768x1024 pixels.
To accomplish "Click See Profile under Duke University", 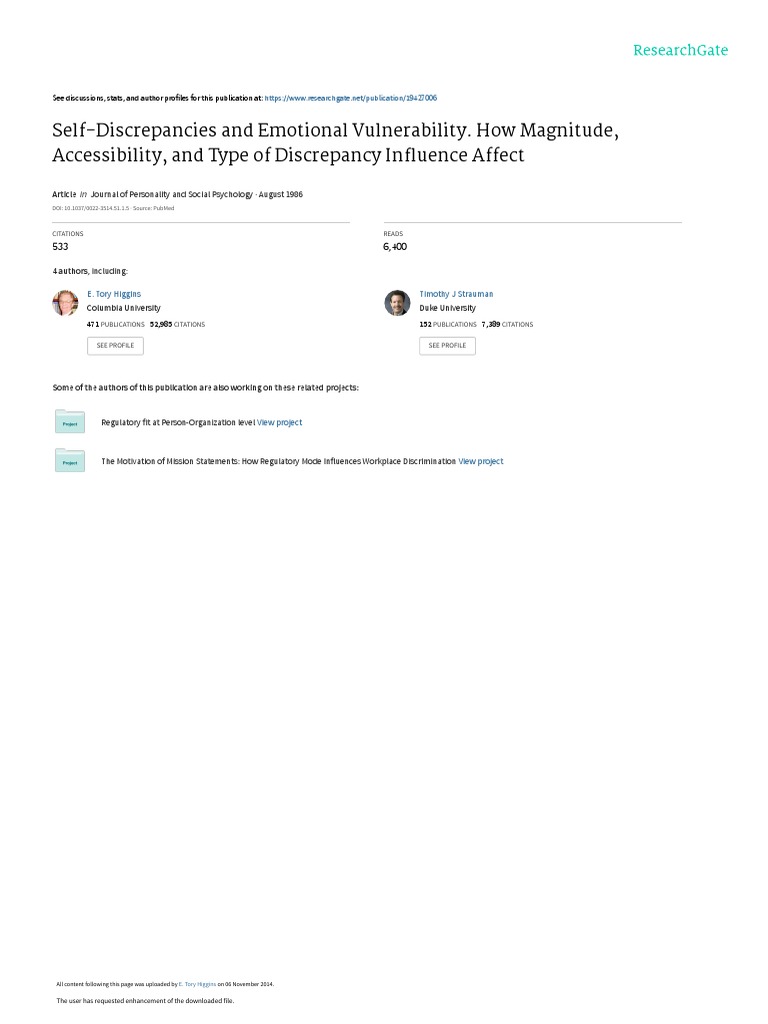I will 447,345.
